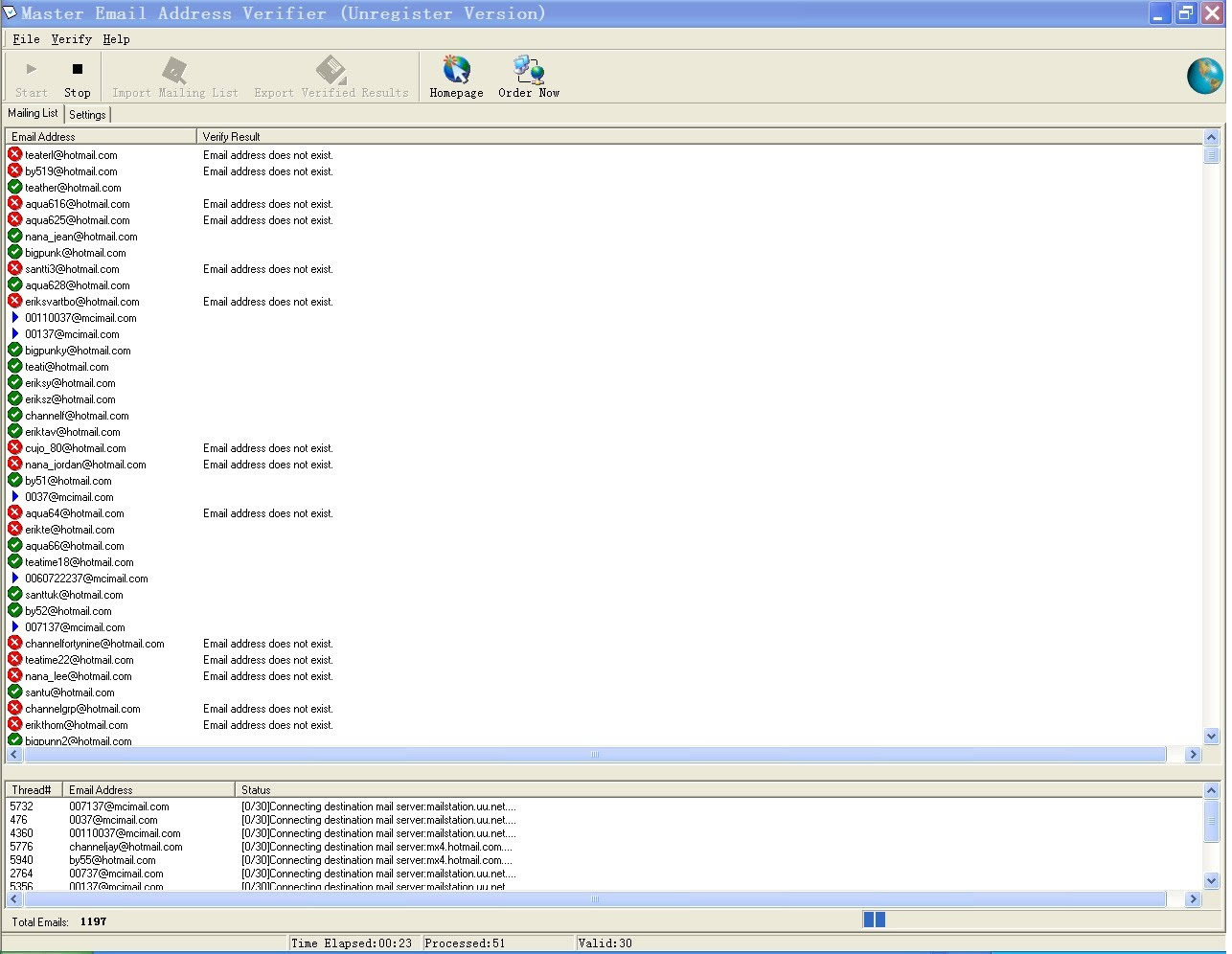Click the blue progress indicator near bottom right
1232x954 pixels.
(873, 919)
